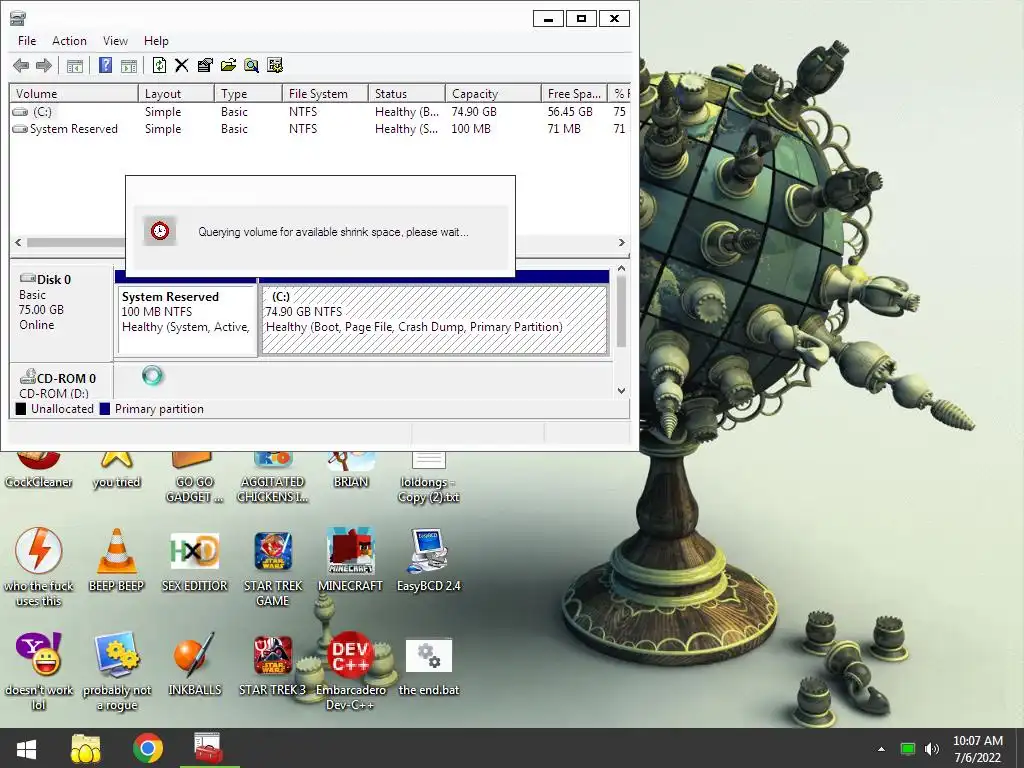
Task: Select the 'you tried' desktop icon
Action: (x=116, y=470)
